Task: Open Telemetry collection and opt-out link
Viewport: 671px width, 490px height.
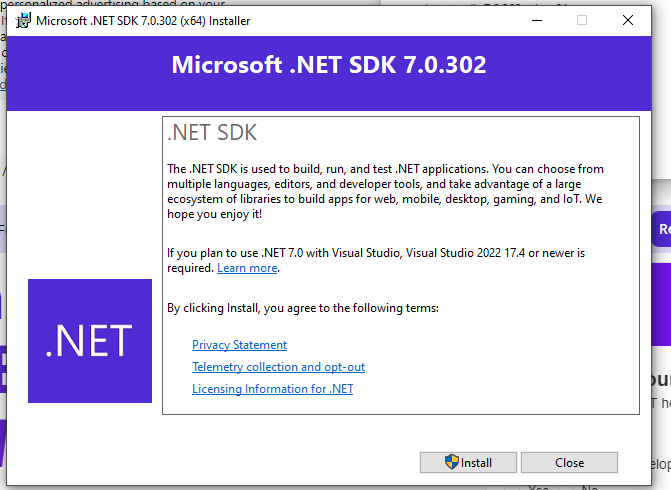Action: click(x=278, y=367)
